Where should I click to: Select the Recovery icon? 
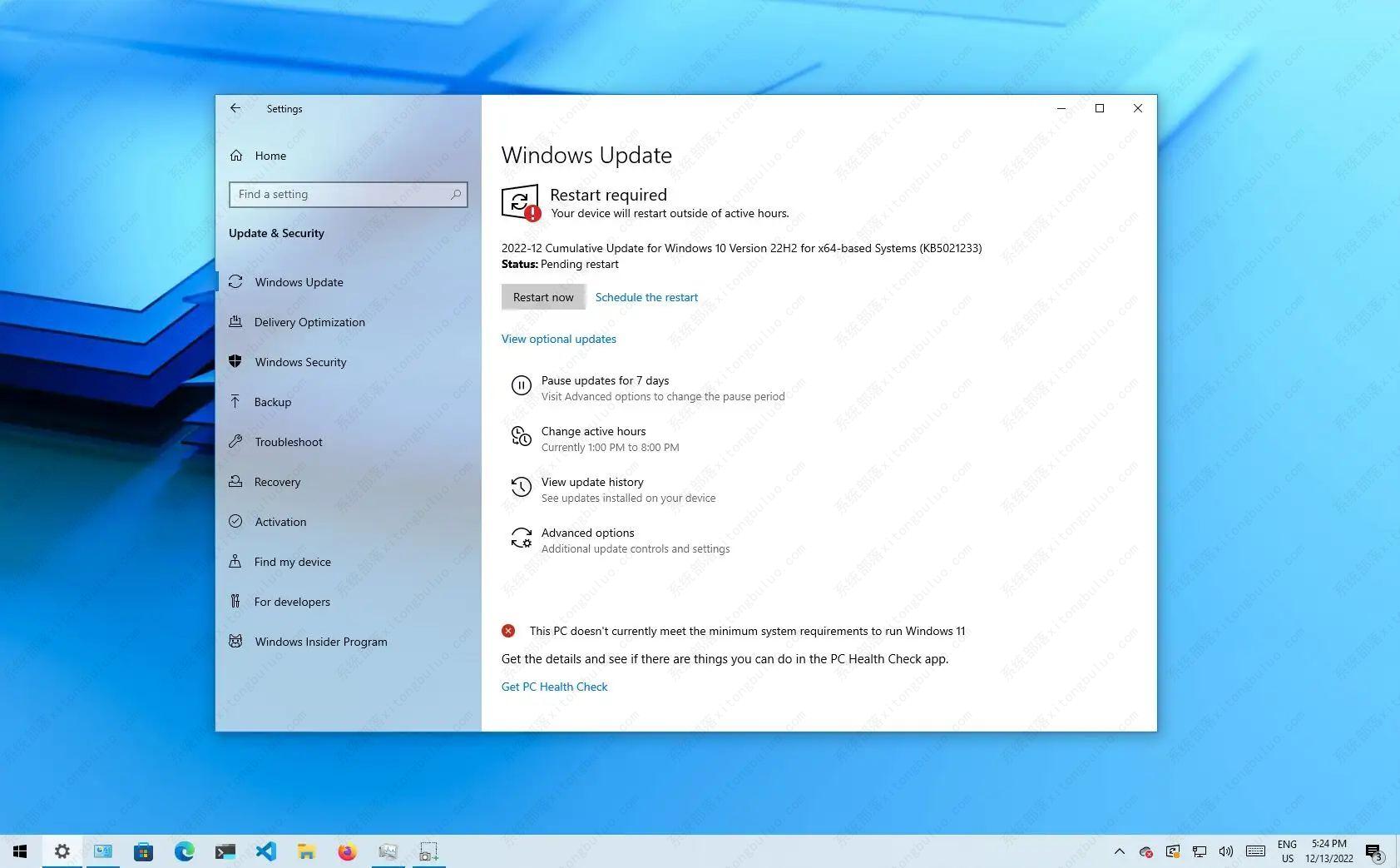pos(235,482)
